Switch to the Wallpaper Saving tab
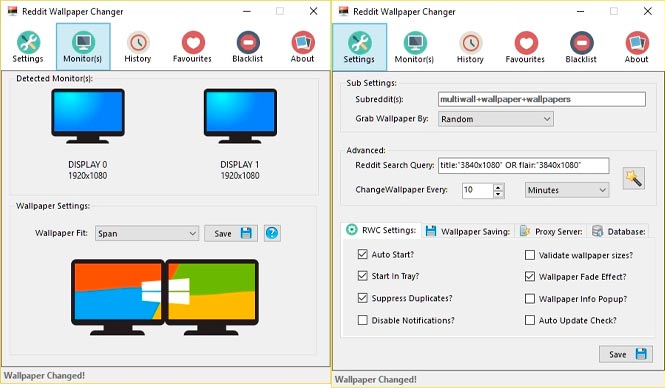665x388 pixels. pos(468,231)
